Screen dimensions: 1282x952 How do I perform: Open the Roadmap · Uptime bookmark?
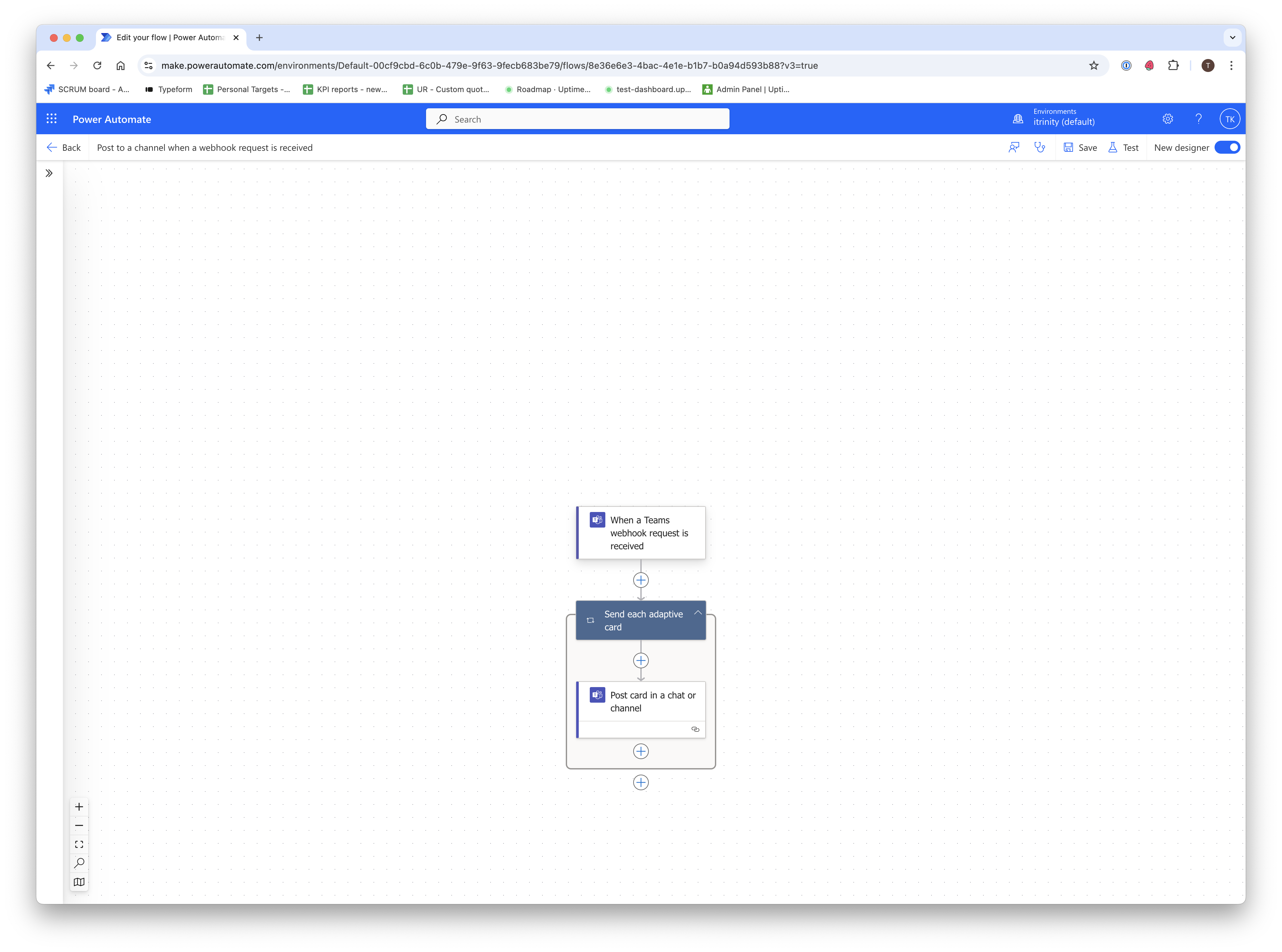coord(548,89)
